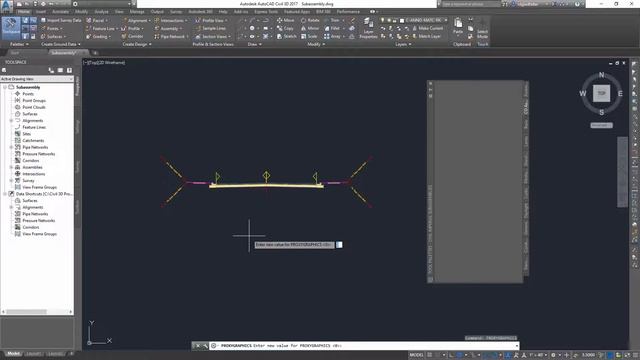Screen dimensions: 640x360
Task: Expand the Survey tree node
Action: tap(11, 180)
